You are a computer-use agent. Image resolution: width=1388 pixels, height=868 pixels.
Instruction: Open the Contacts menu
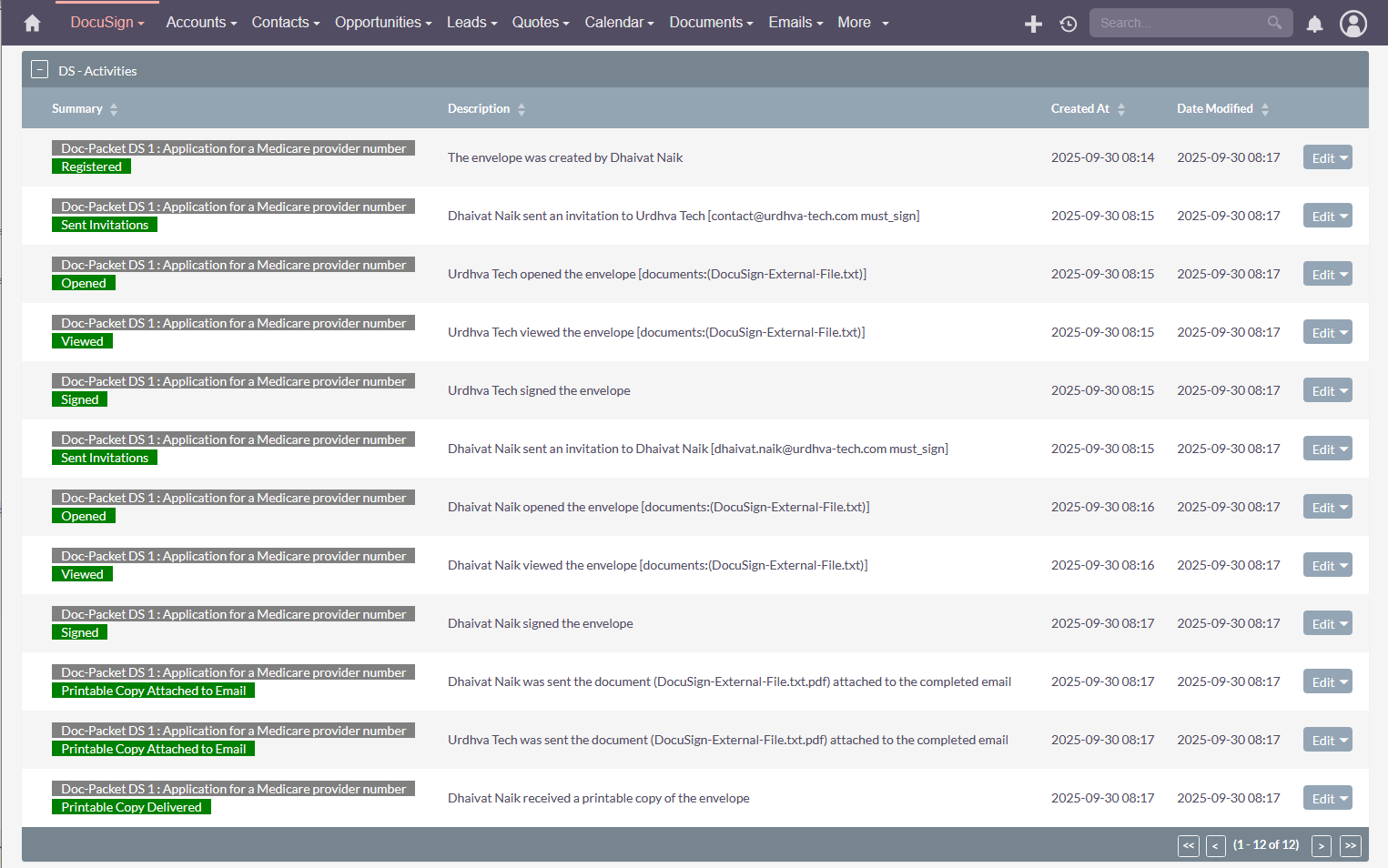click(285, 22)
